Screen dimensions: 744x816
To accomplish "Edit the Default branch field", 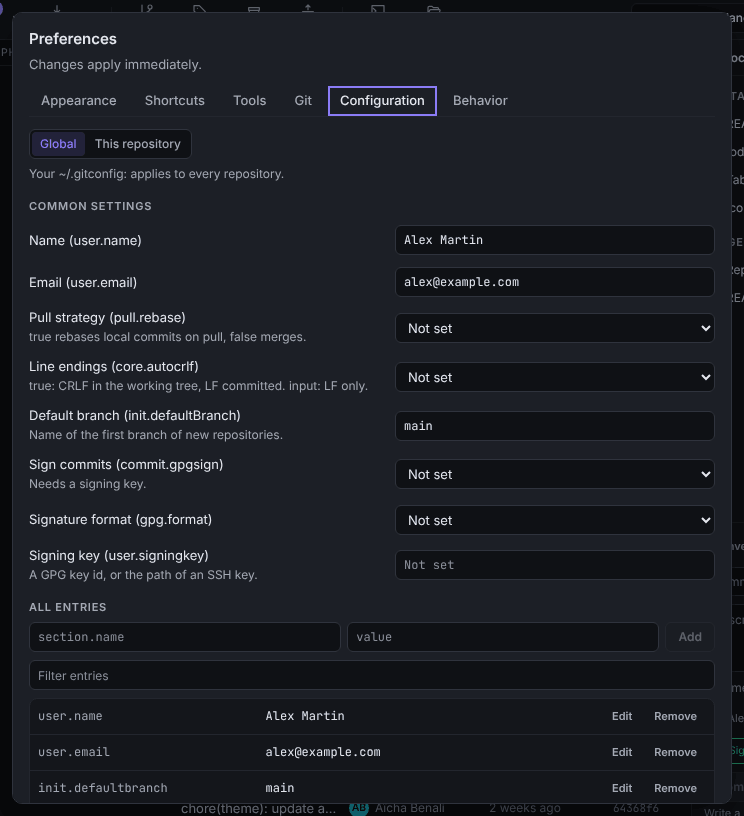I will pos(555,426).
